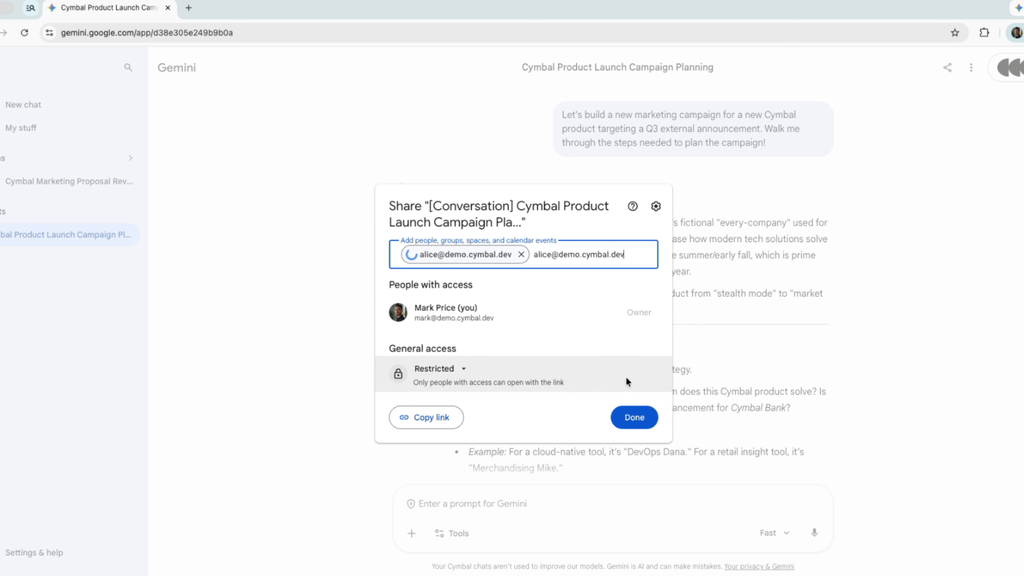Viewport: 1024px width, 576px height.
Task: Click the Done button
Action: (634, 417)
